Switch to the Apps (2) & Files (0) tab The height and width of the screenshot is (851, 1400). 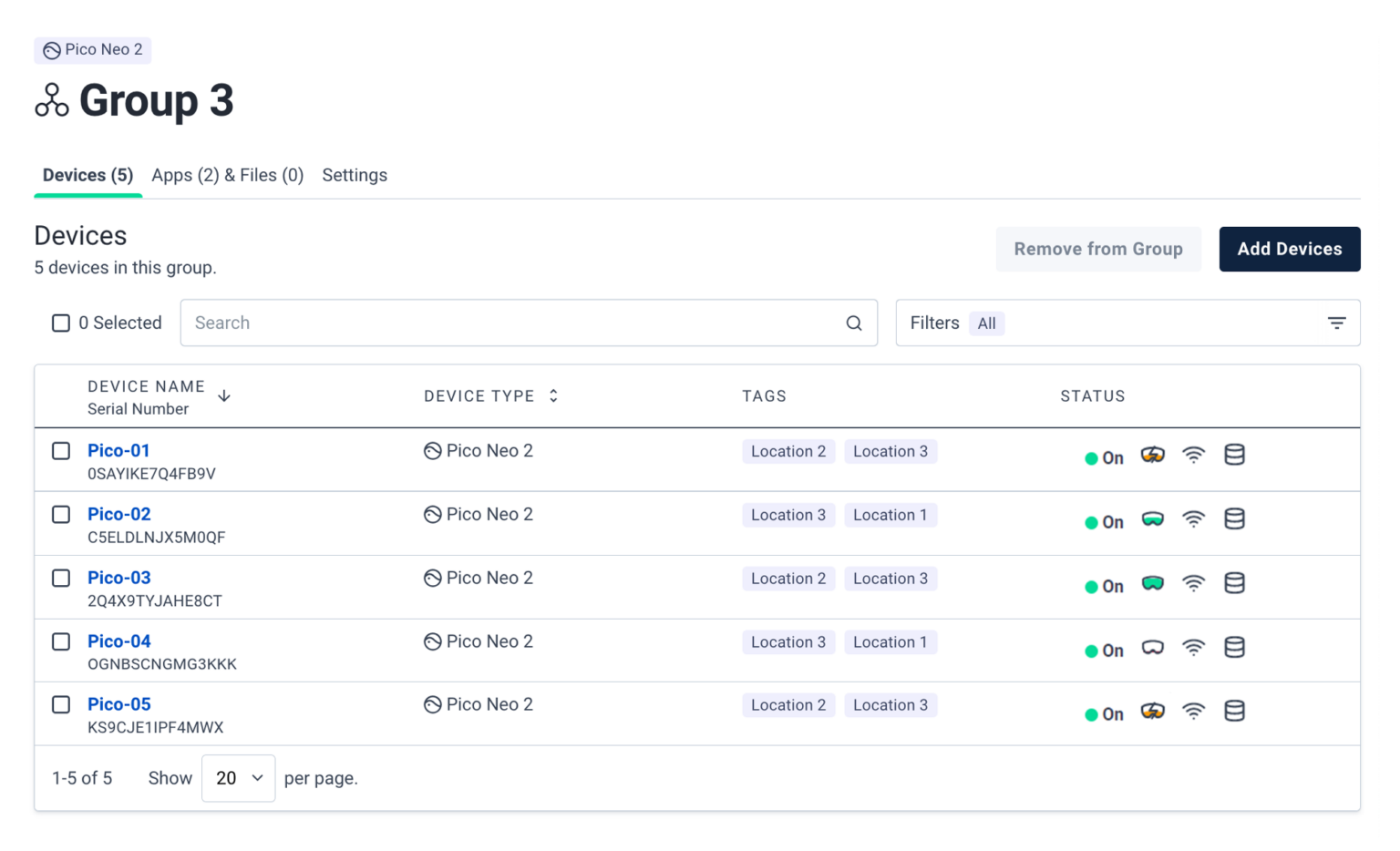pos(227,175)
